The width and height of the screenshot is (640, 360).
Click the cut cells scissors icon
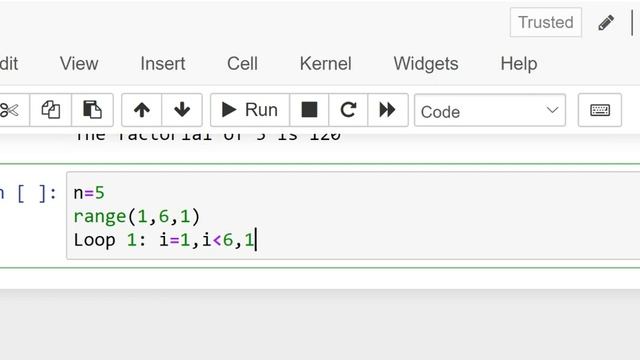(x=10, y=110)
